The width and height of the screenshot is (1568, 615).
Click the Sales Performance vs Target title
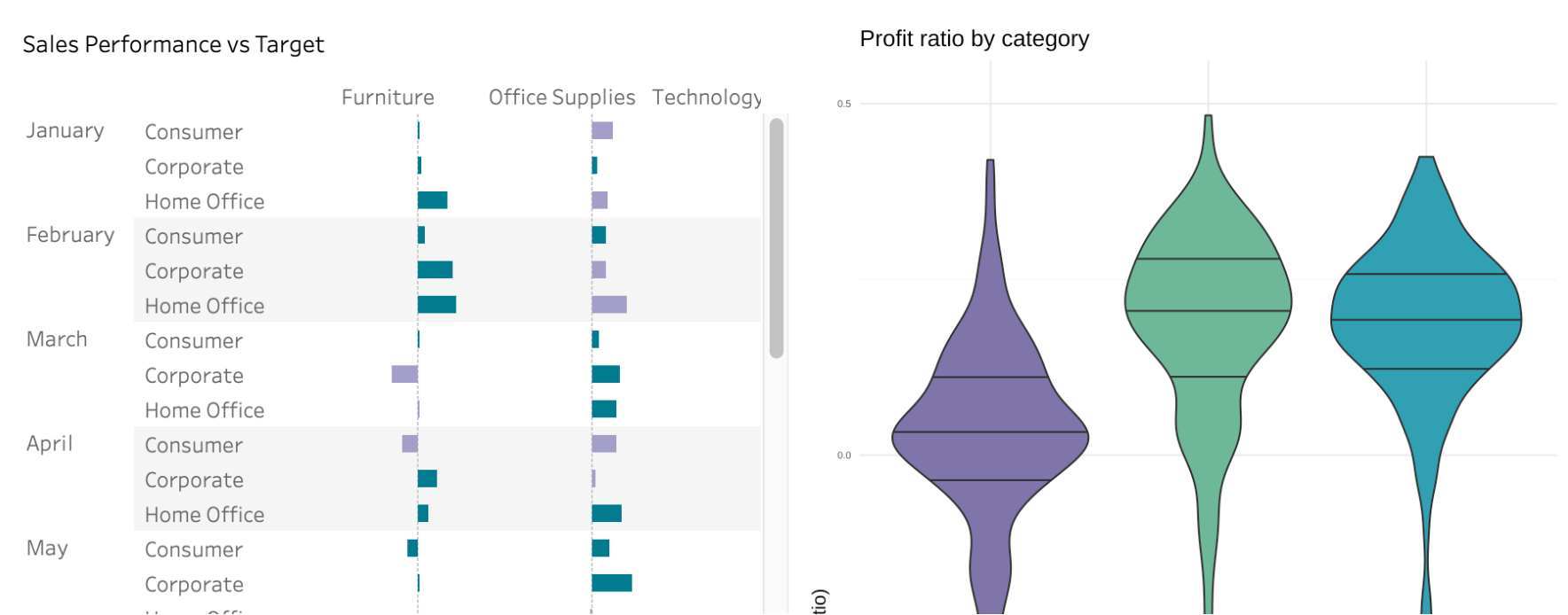click(173, 44)
